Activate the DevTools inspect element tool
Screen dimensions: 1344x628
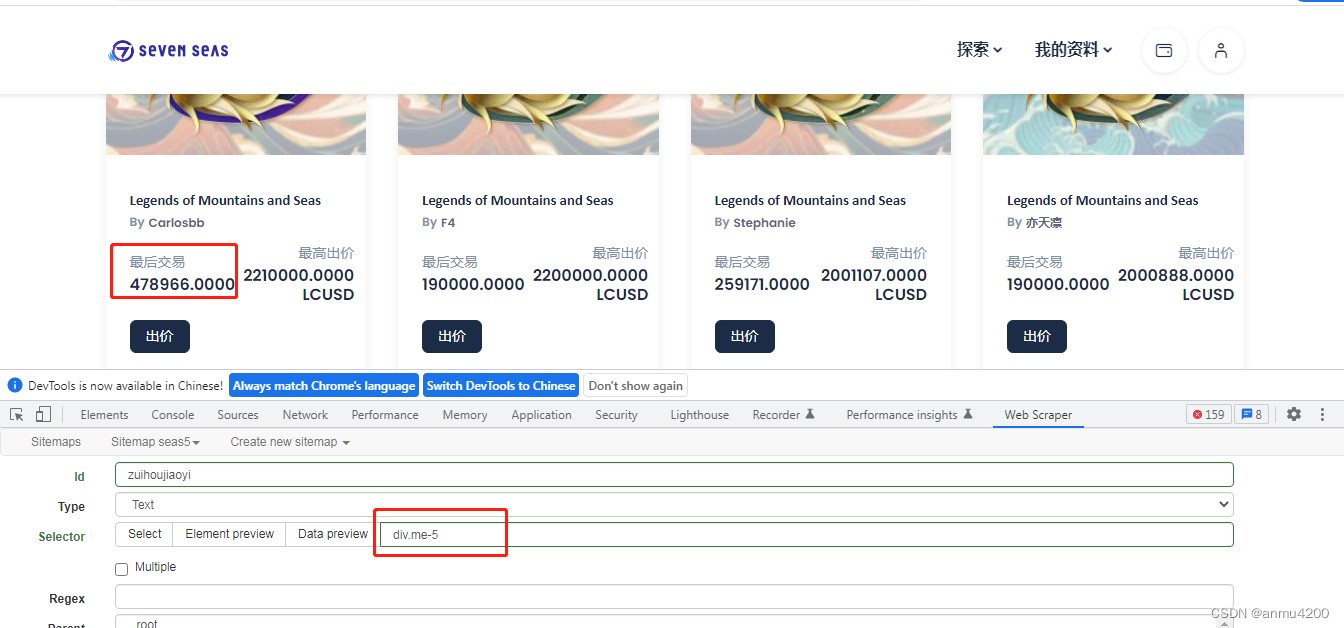[17, 414]
